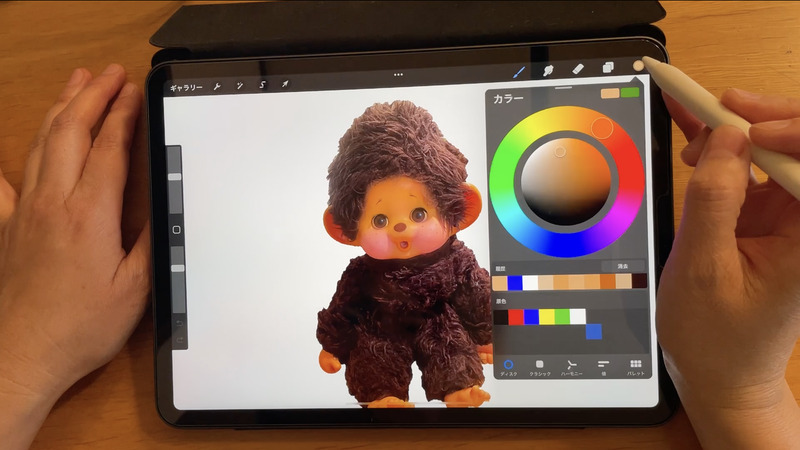Tap the brush size slider handle
800x450 pixels.
click(x=175, y=177)
